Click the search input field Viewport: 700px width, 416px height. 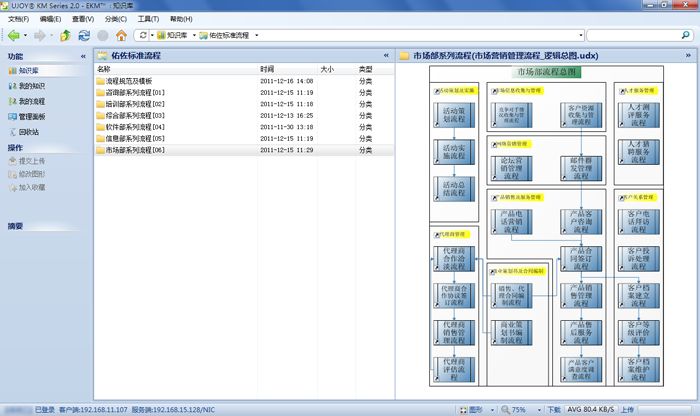tap(634, 35)
